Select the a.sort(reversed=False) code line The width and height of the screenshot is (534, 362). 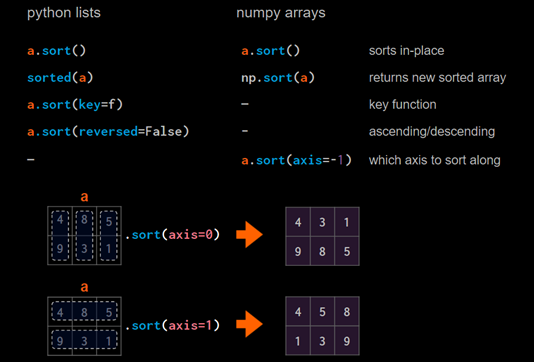(x=108, y=131)
